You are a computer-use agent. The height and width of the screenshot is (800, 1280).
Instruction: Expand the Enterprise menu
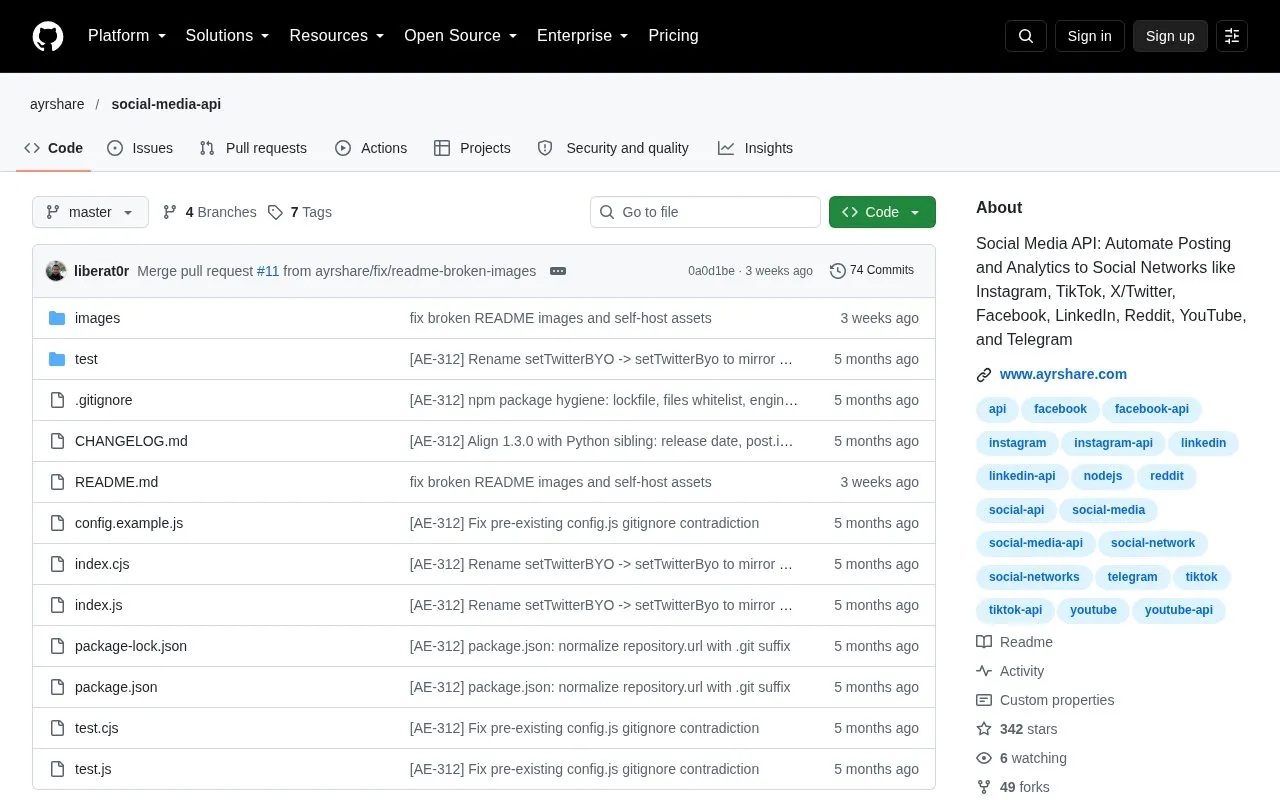click(x=583, y=36)
